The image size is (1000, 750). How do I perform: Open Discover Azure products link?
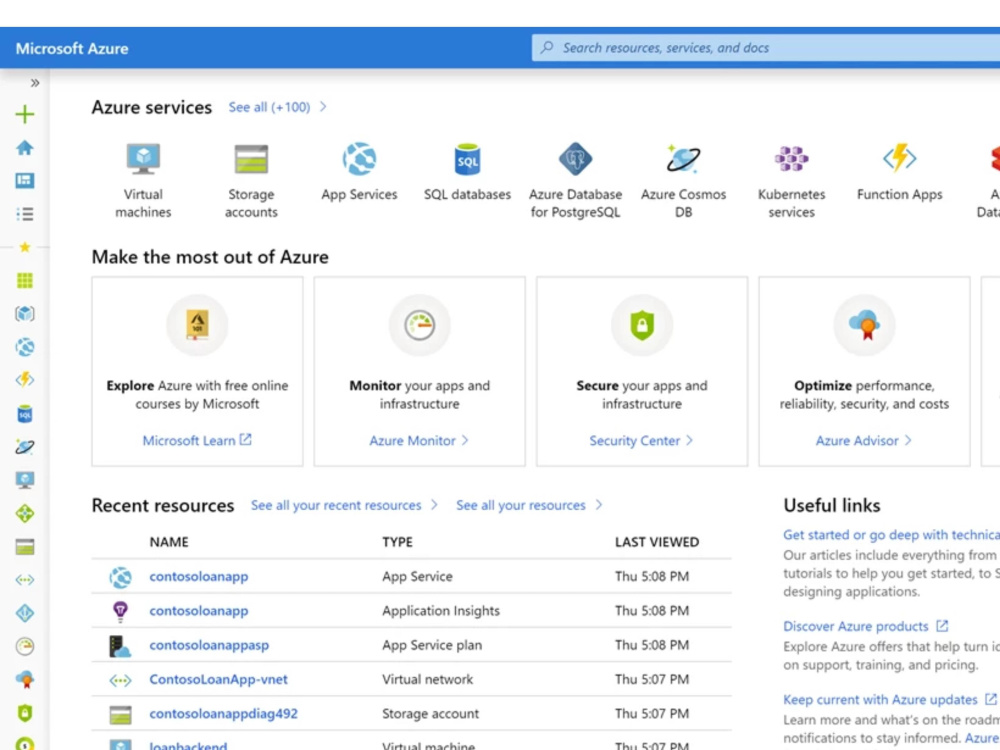point(866,626)
